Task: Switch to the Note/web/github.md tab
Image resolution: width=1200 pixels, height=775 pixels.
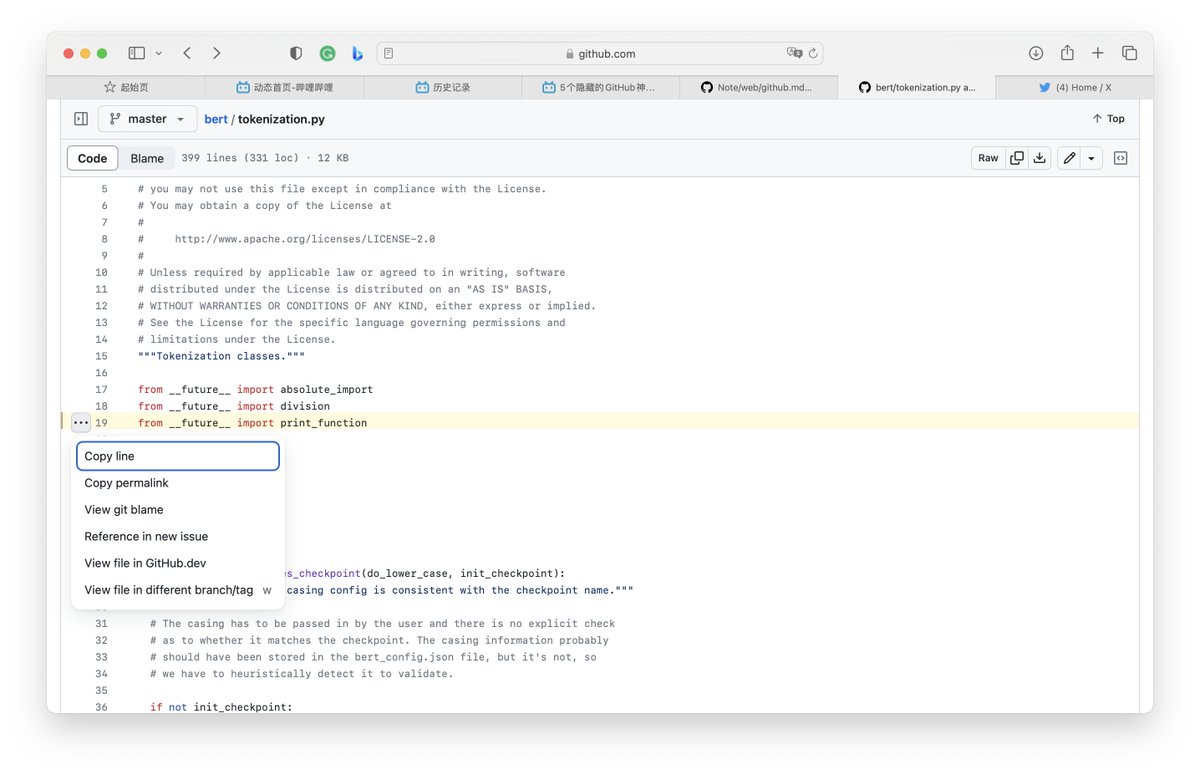Action: tap(759, 88)
